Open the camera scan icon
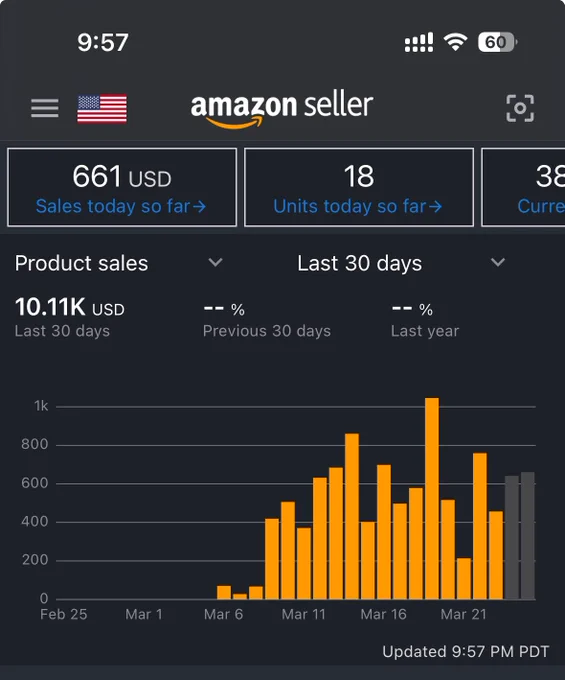 [520, 108]
